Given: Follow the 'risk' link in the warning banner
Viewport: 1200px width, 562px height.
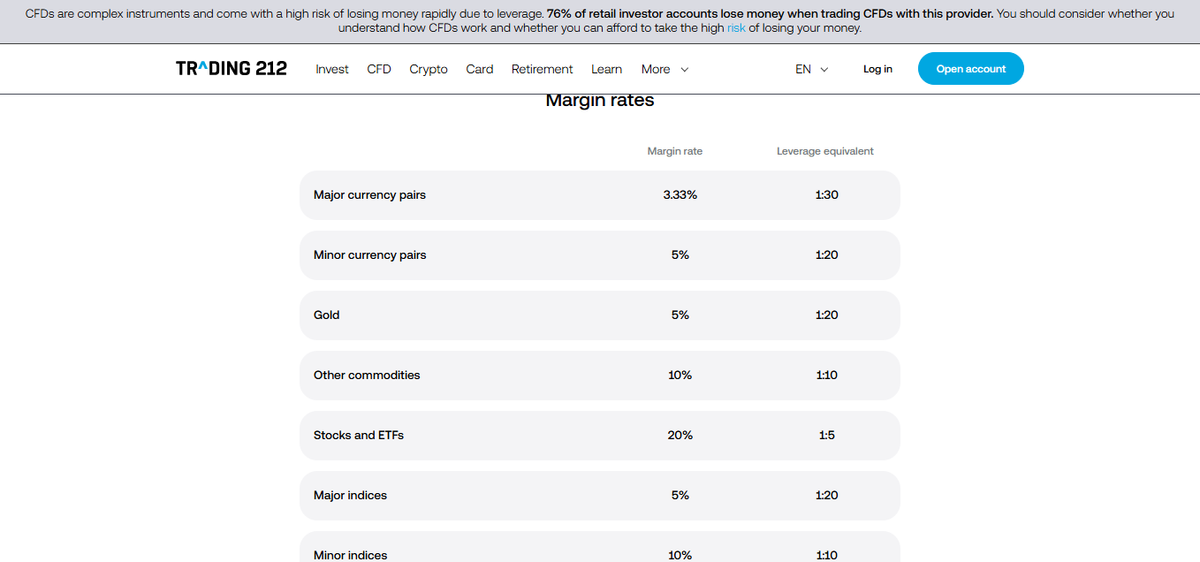Looking at the screenshot, I should (x=736, y=29).
